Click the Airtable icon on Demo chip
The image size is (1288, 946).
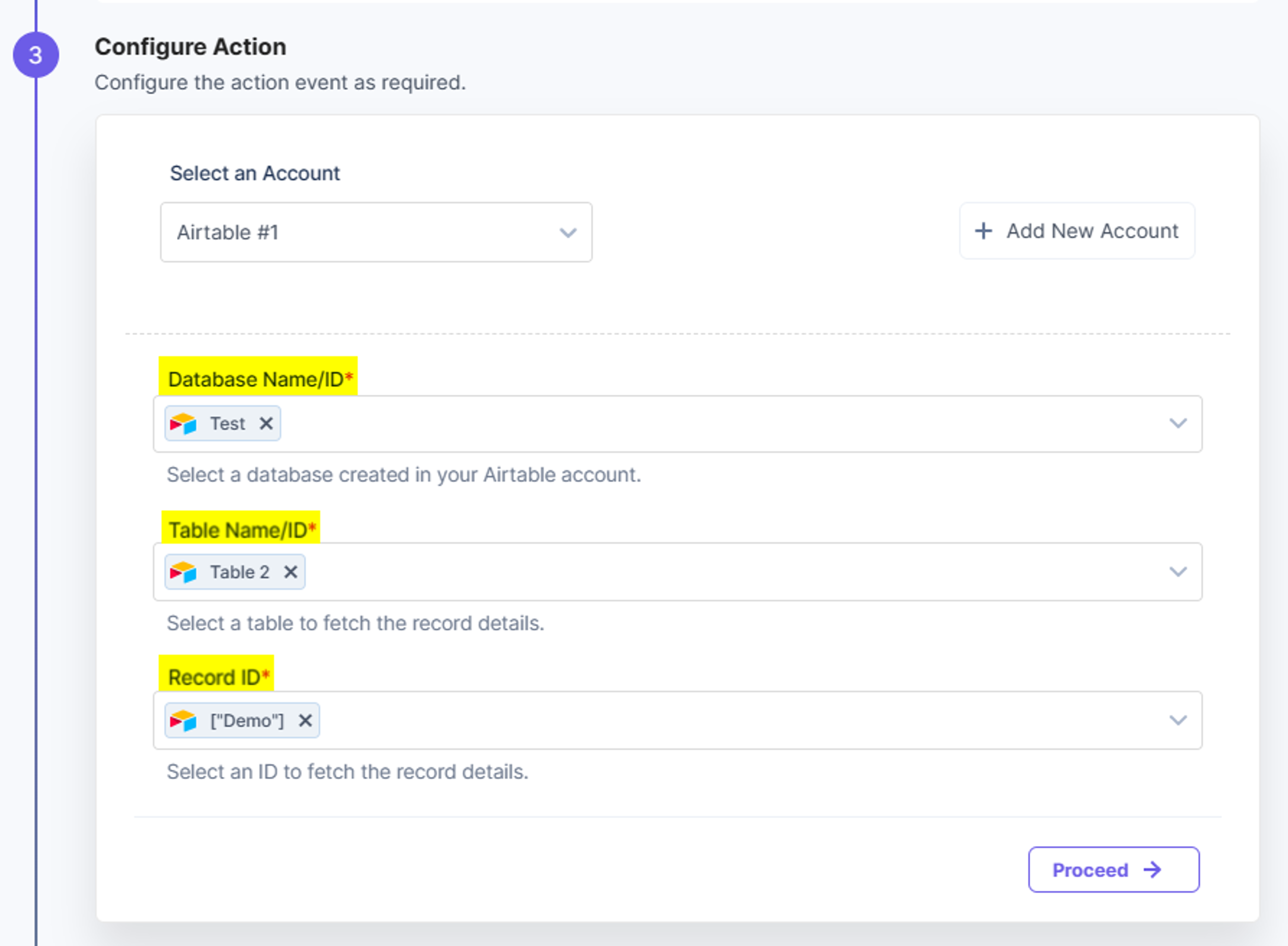183,720
